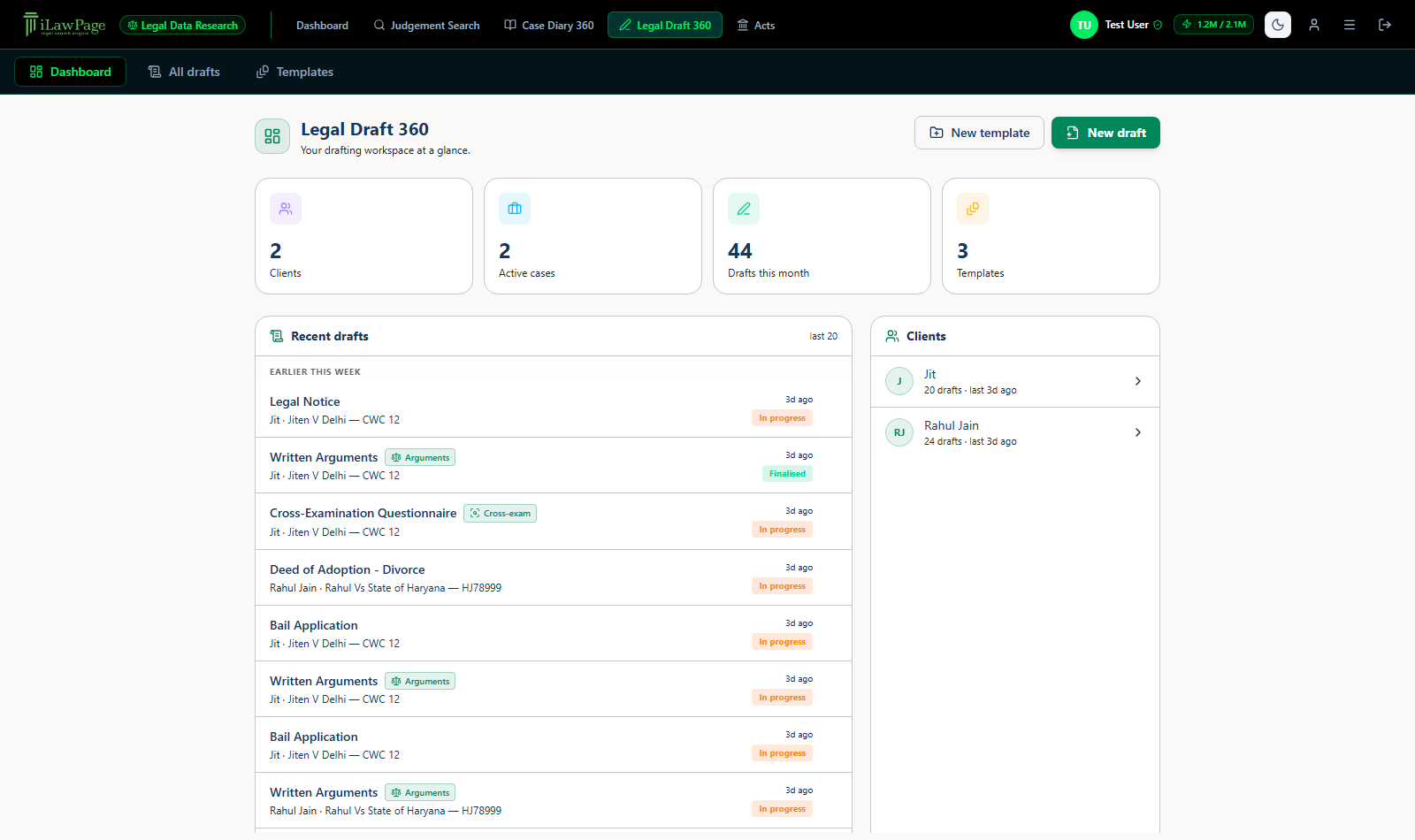1415x840 pixels.
Task: Click the Drafts this month pen icon
Action: pyautogui.click(x=744, y=209)
